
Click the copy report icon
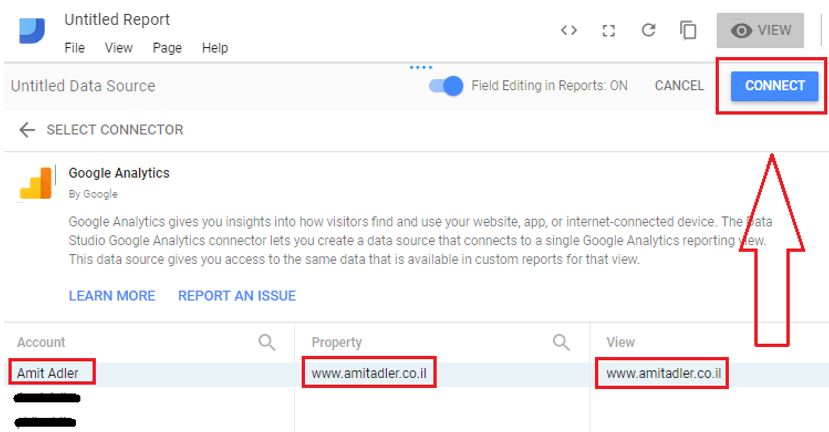[x=688, y=30]
